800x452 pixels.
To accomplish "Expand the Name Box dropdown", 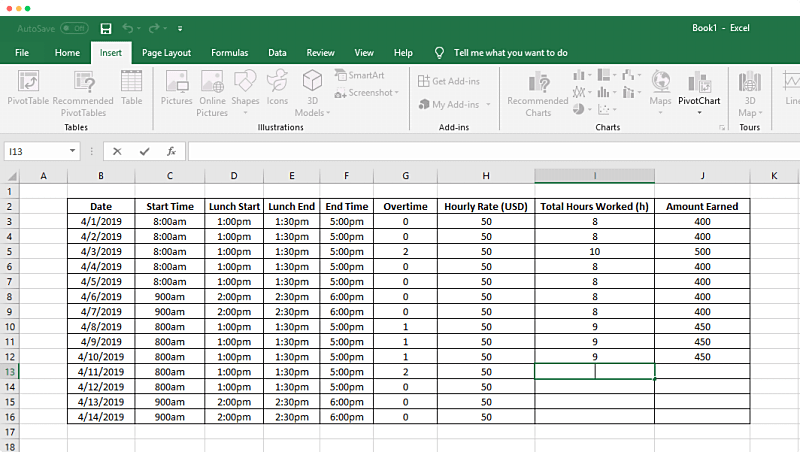I will click(x=73, y=151).
